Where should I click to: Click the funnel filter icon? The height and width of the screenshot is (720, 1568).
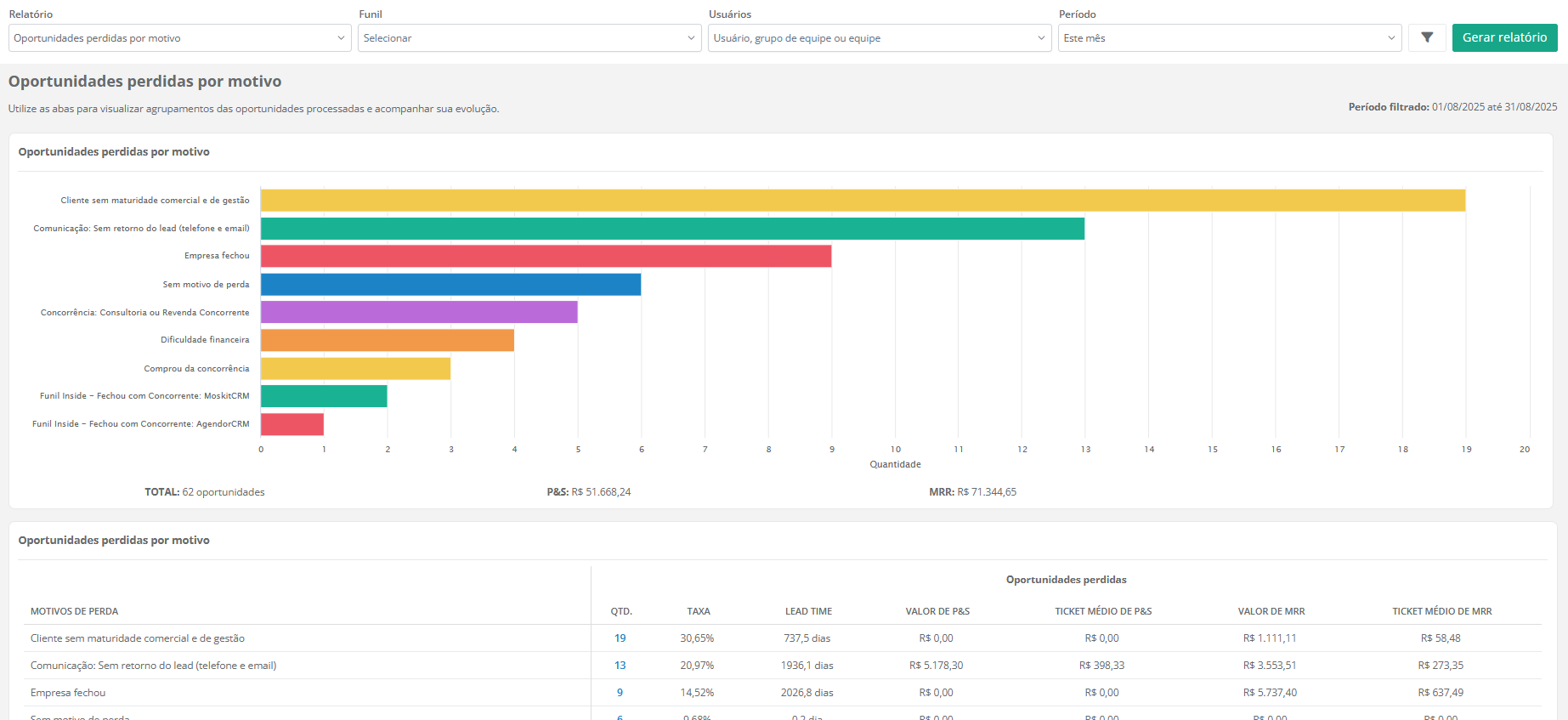(1427, 37)
